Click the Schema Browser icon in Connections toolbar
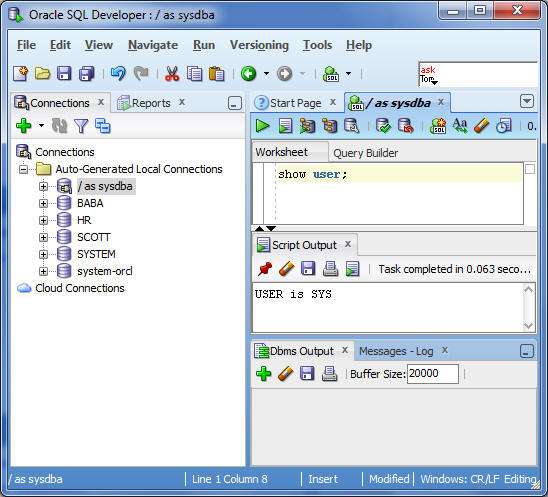The width and height of the screenshot is (548, 497). pyautogui.click(x=103, y=126)
